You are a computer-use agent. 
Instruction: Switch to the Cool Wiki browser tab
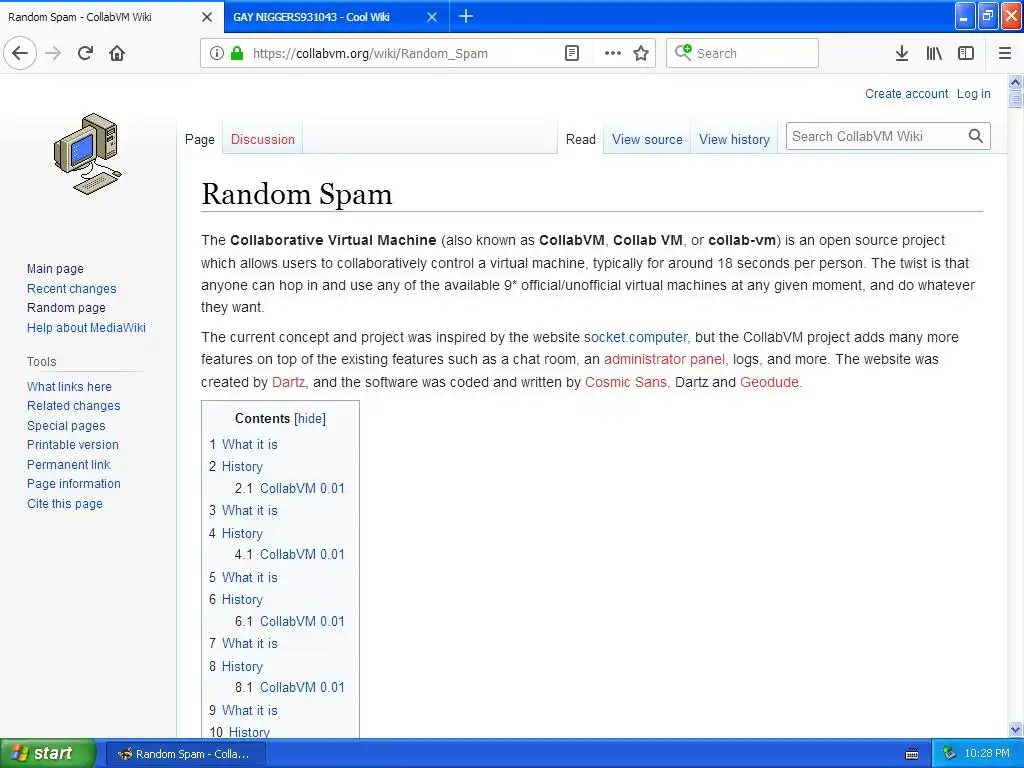click(336, 17)
